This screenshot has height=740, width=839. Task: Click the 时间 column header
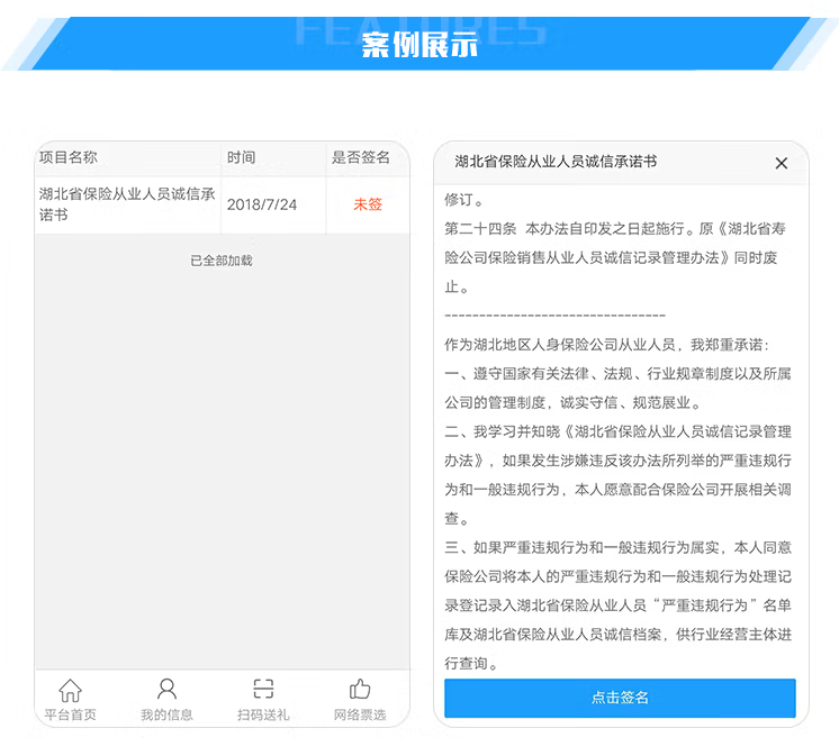click(241, 158)
